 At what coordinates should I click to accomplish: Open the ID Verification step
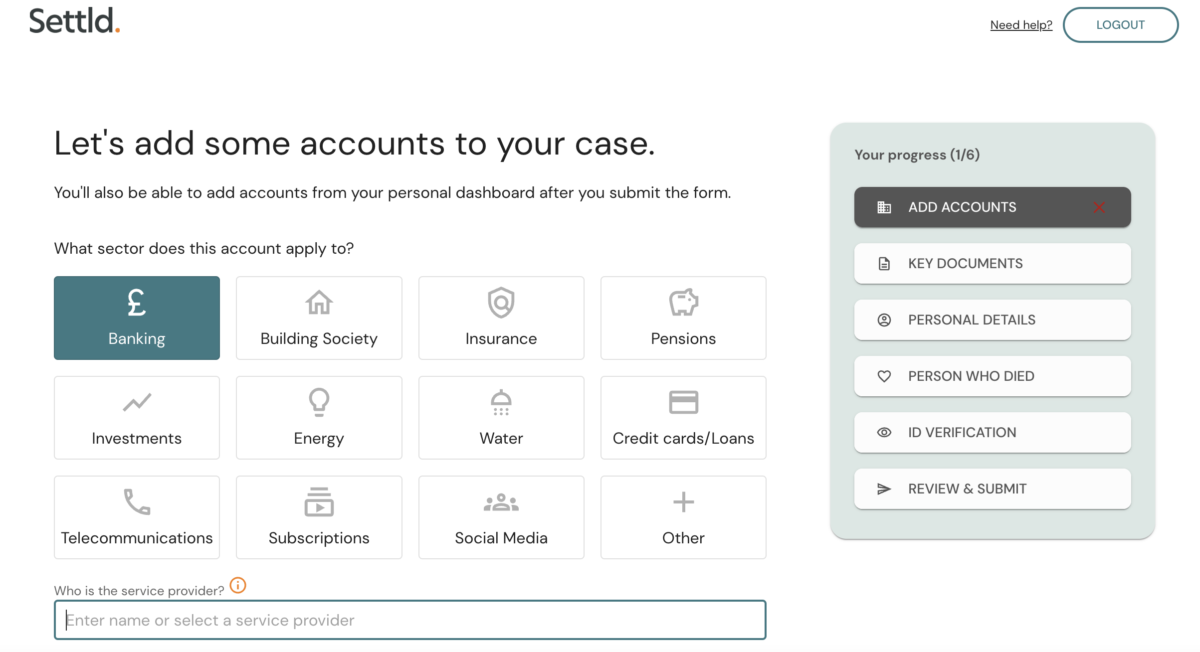point(992,433)
